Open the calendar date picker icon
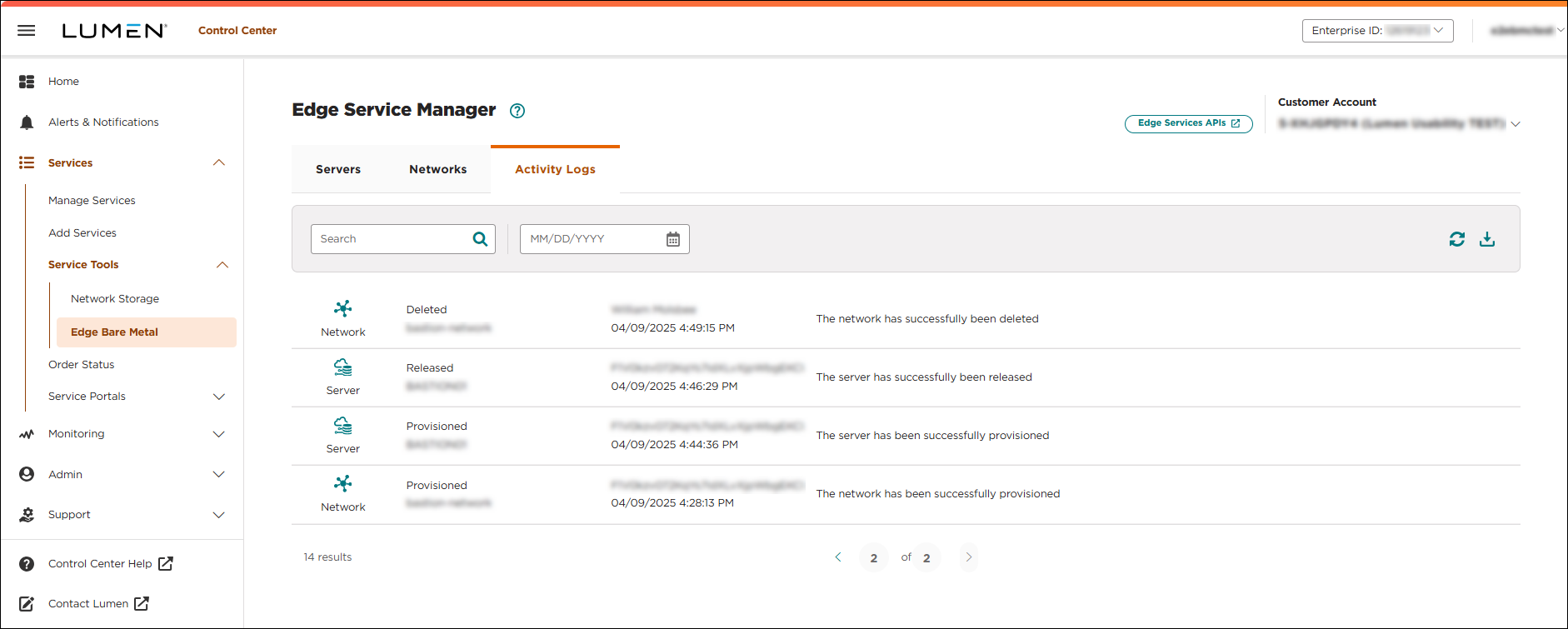The image size is (1568, 629). [x=673, y=239]
